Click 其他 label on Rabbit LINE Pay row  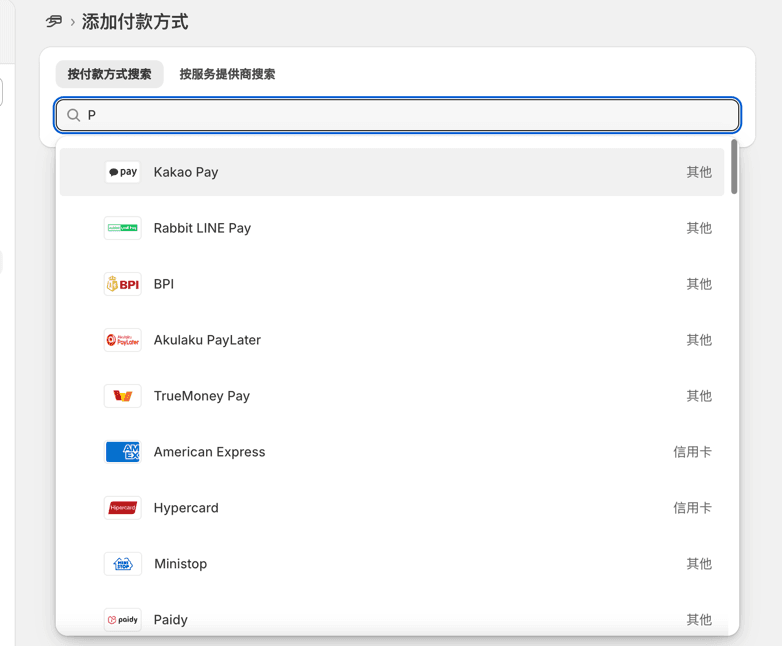click(699, 228)
